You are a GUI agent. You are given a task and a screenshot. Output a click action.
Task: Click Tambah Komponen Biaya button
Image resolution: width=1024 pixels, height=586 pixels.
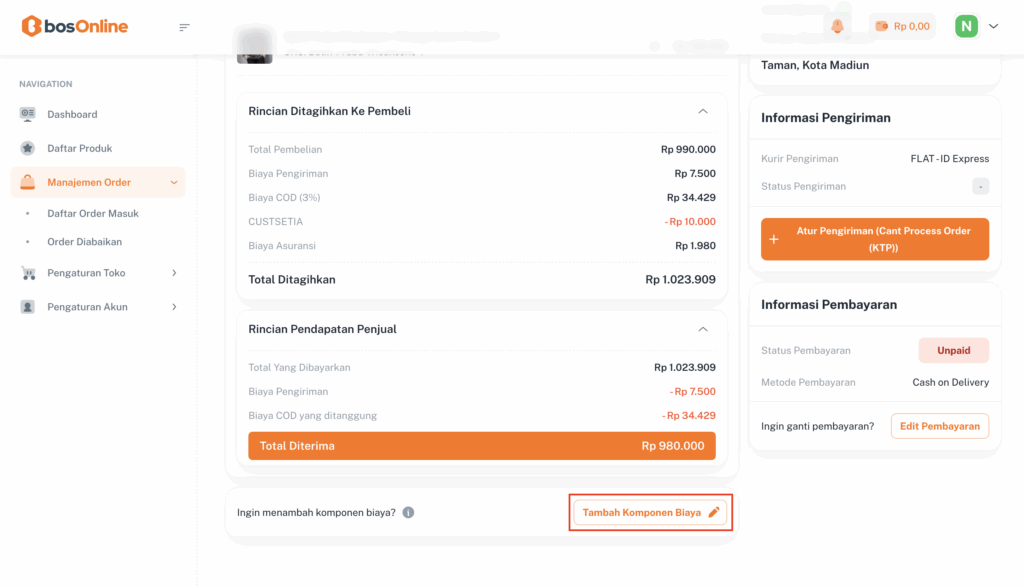(x=650, y=512)
